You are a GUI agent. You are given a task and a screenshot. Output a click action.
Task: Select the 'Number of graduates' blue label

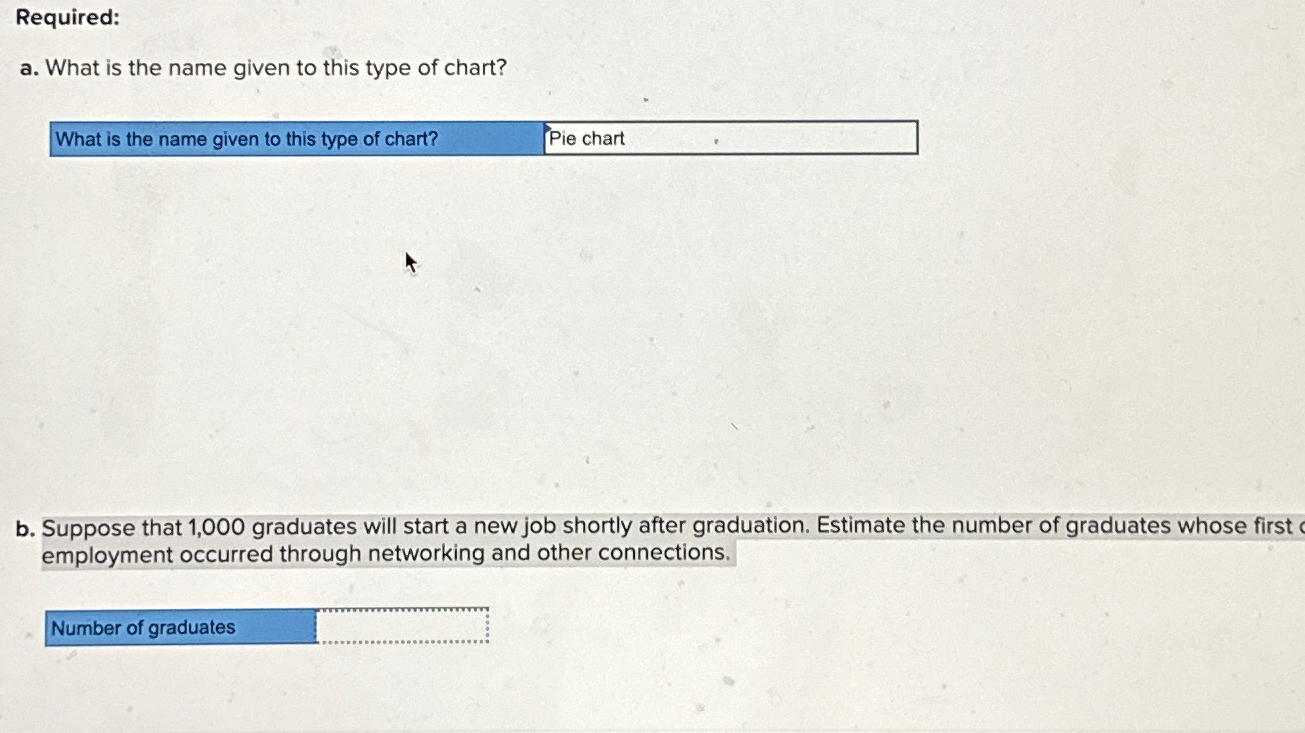tap(181, 628)
